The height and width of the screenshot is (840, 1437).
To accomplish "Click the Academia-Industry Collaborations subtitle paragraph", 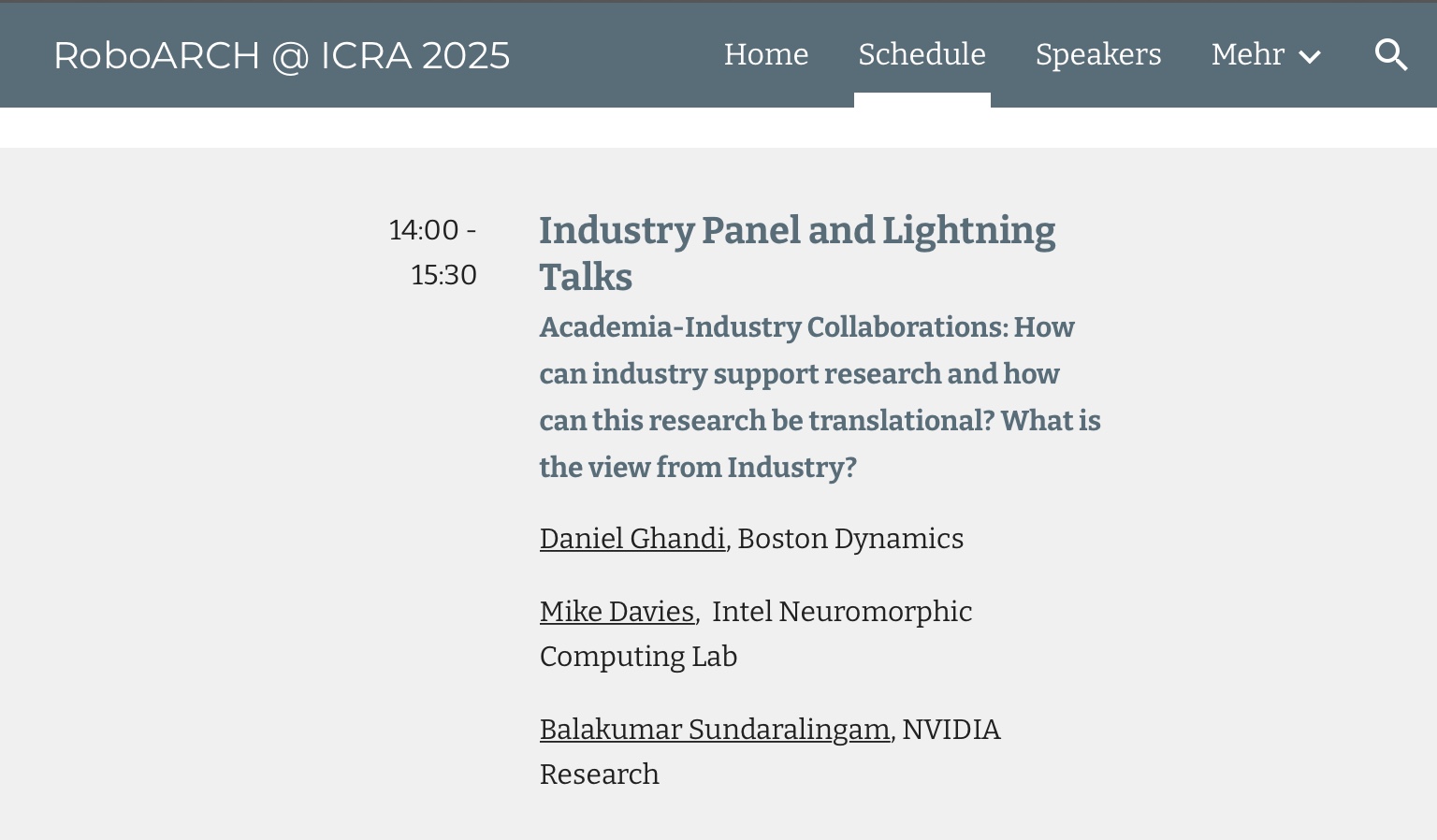I will [820, 398].
